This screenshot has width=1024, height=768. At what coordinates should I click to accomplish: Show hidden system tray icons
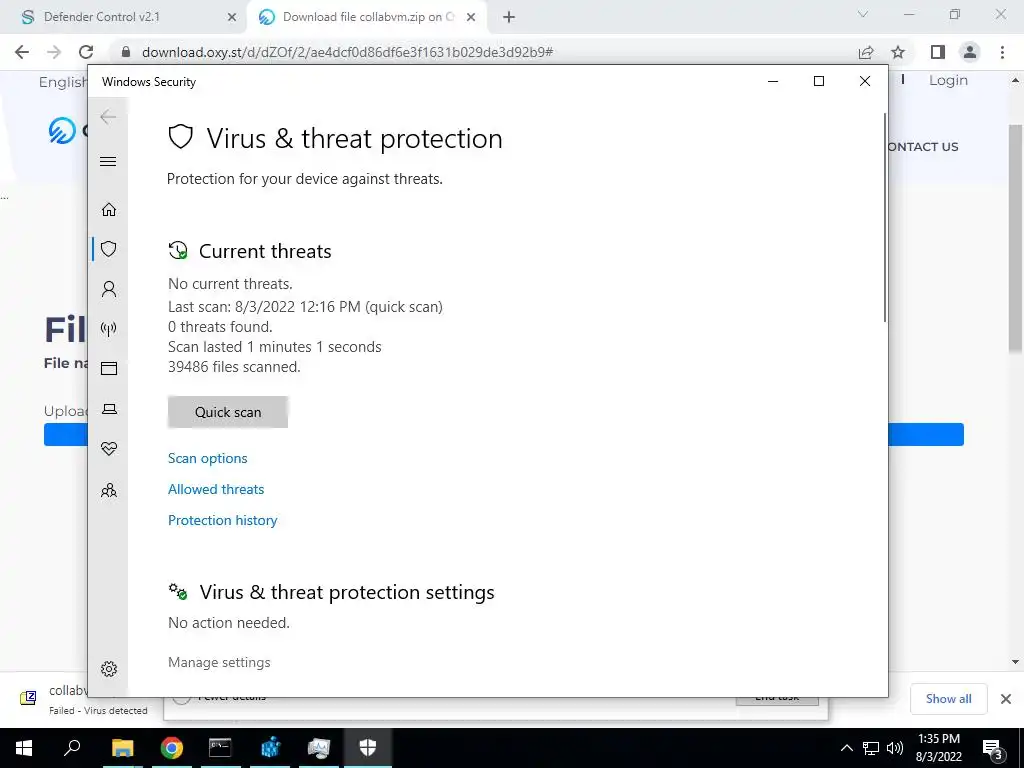[x=846, y=748]
